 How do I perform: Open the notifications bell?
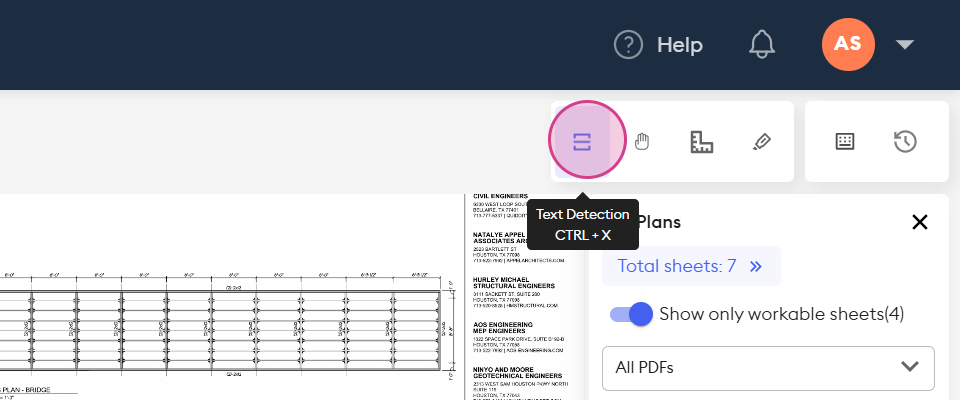pos(762,44)
